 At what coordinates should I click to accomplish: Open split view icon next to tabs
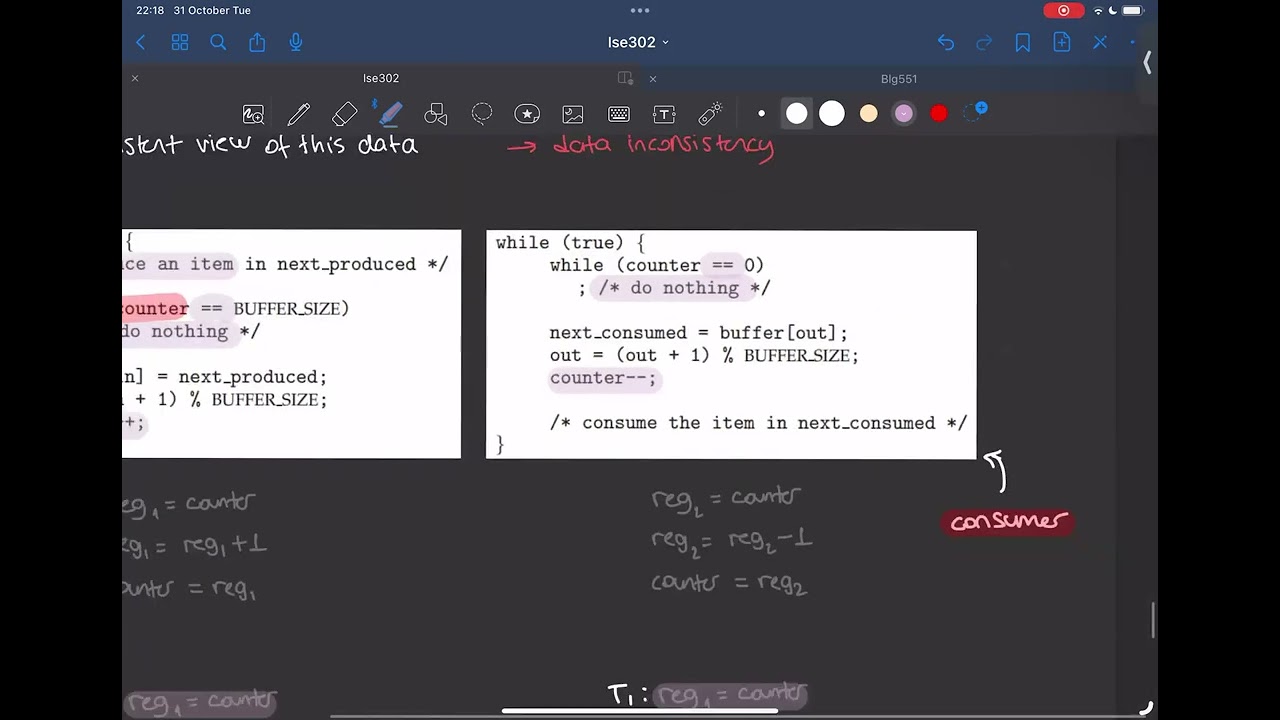click(626, 78)
